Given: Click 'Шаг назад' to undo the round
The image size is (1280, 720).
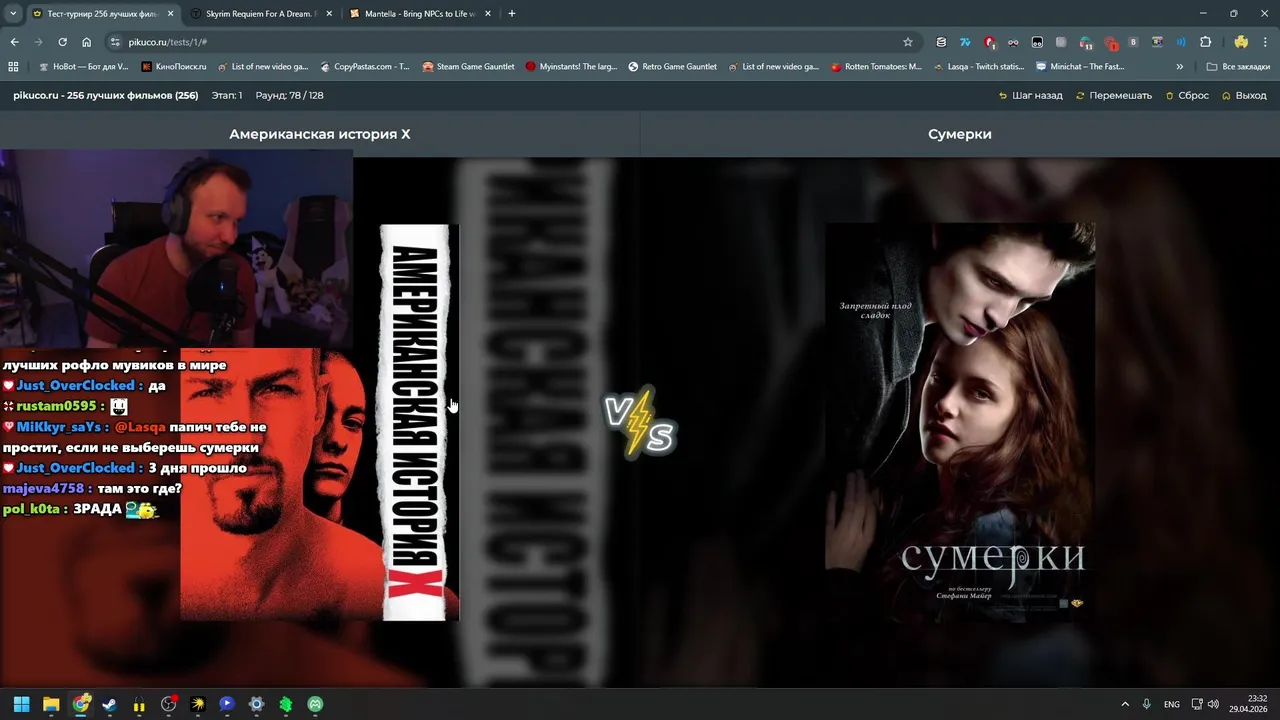Looking at the screenshot, I should (x=1030, y=95).
